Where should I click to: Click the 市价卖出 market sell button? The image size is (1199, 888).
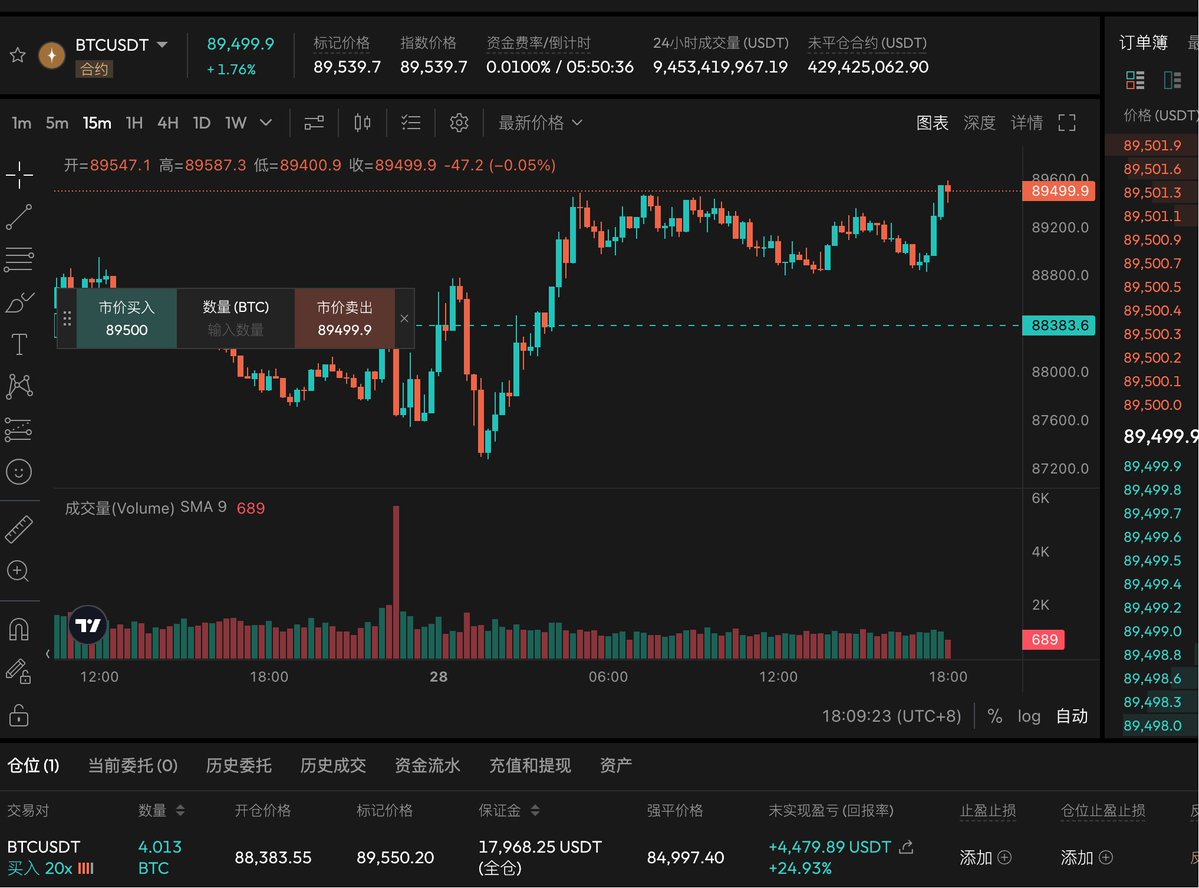point(344,319)
